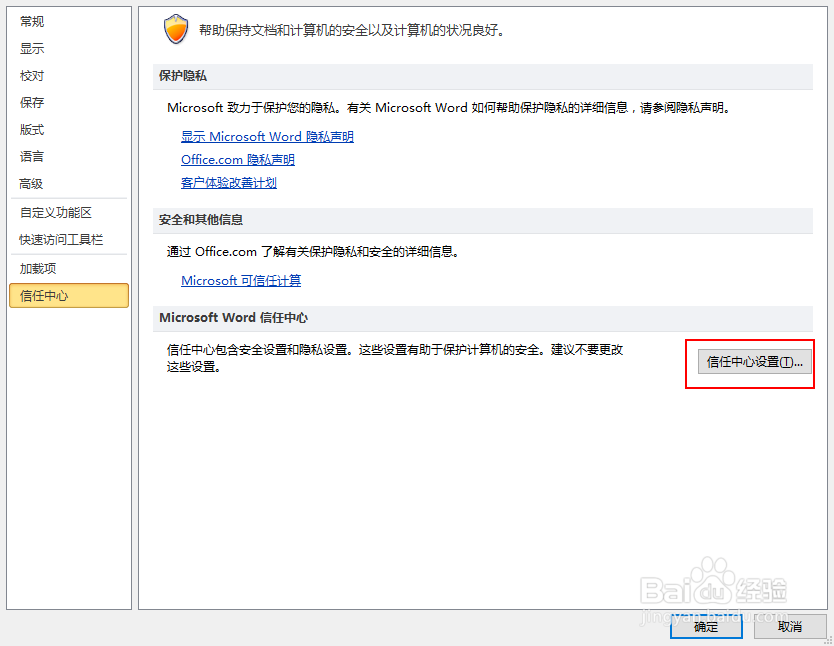Click the 帮助保持文档和计算机的安全 description text

click(x=352, y=30)
